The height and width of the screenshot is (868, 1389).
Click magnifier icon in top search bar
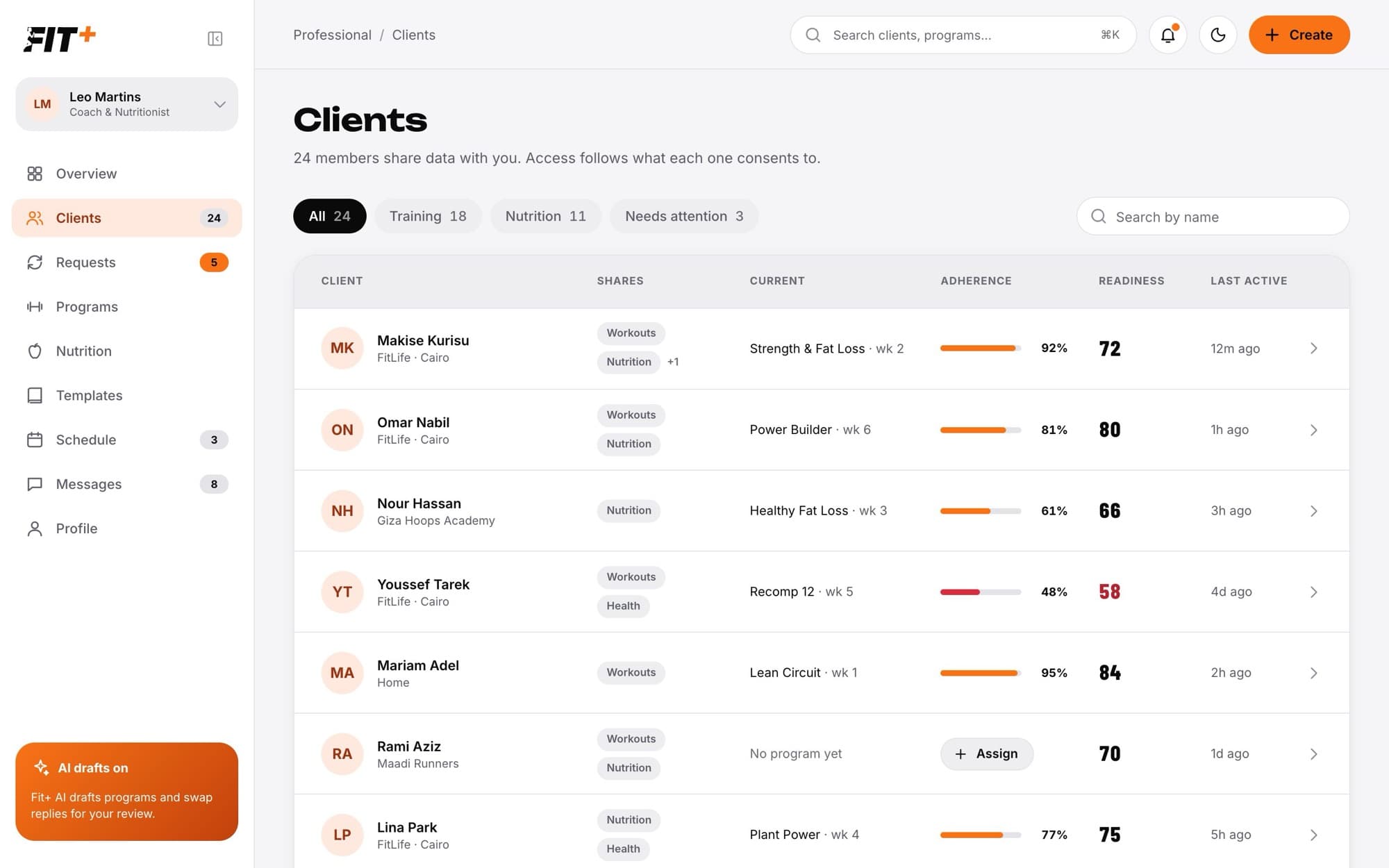[x=813, y=35]
